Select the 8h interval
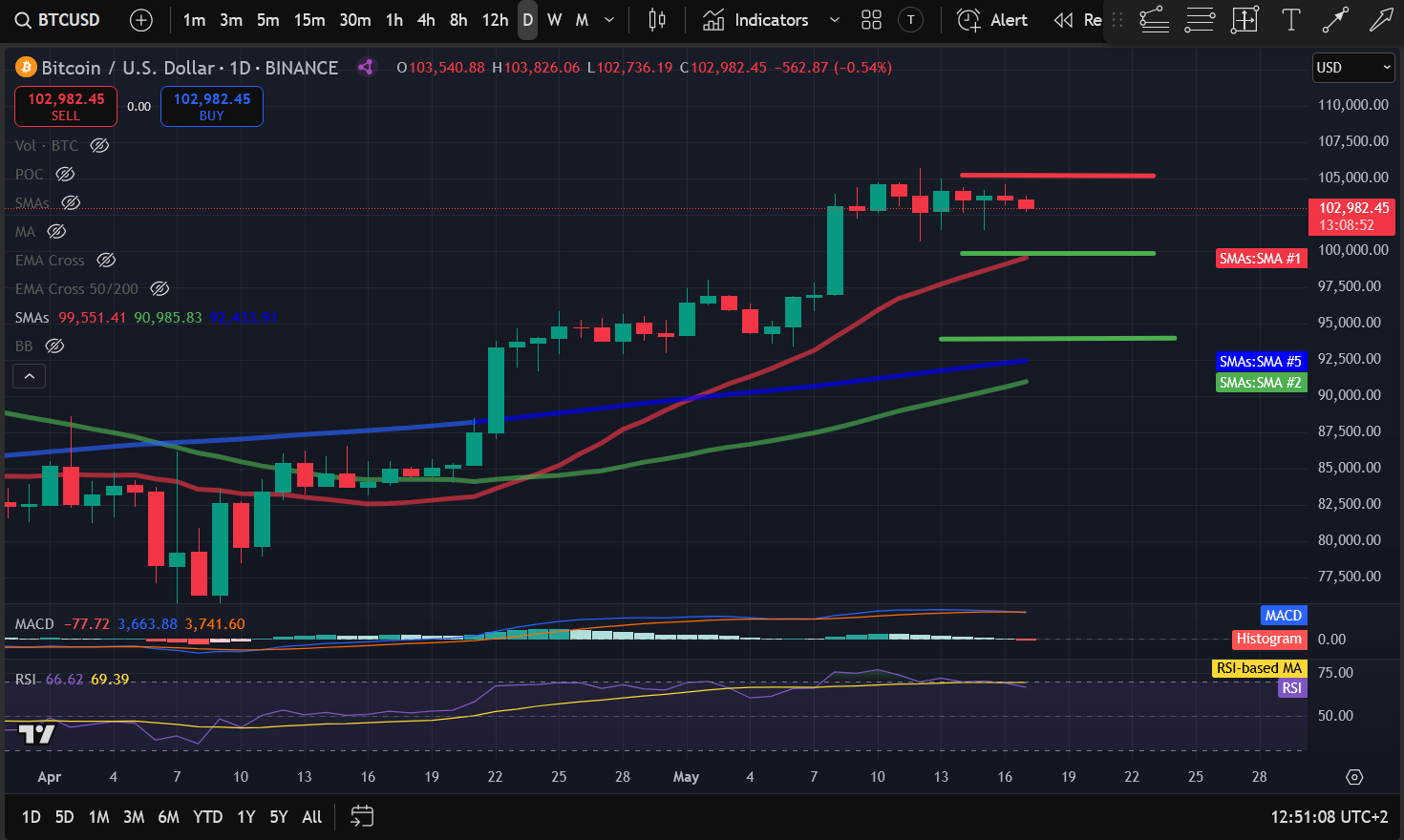This screenshot has height=840, width=1404. pos(458,20)
